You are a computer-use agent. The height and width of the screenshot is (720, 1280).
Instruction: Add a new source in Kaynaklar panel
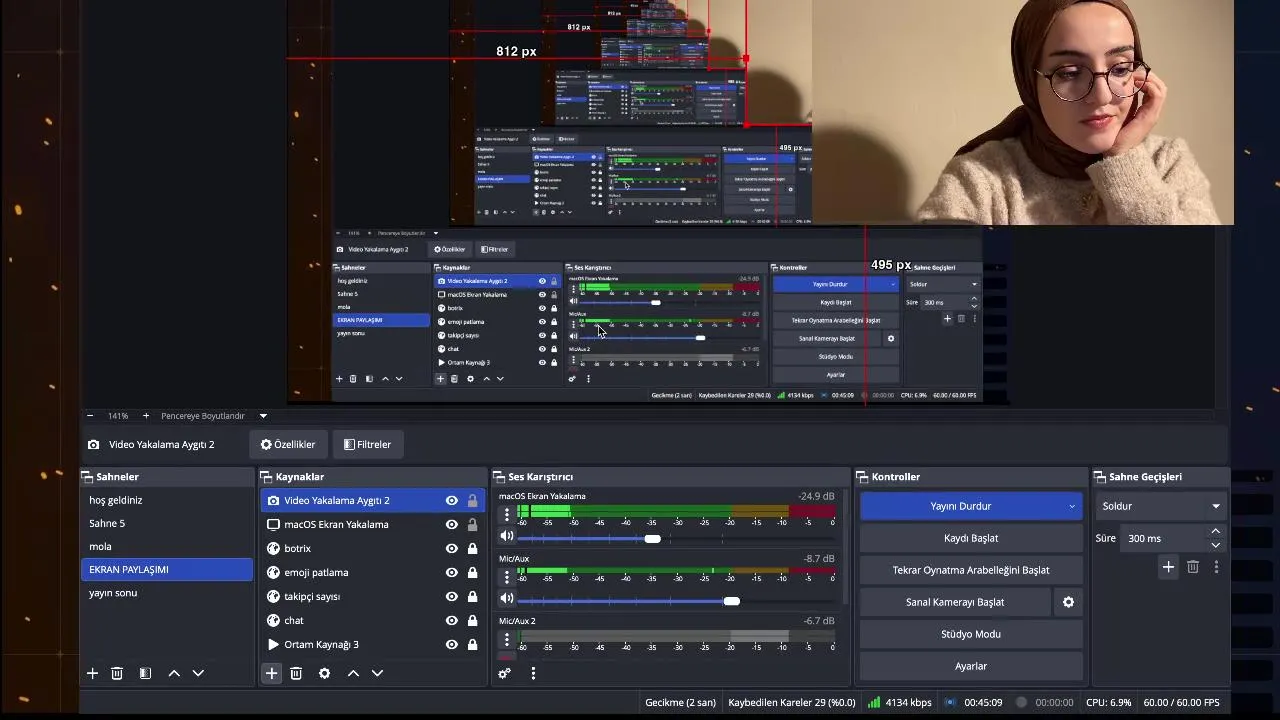(x=271, y=674)
